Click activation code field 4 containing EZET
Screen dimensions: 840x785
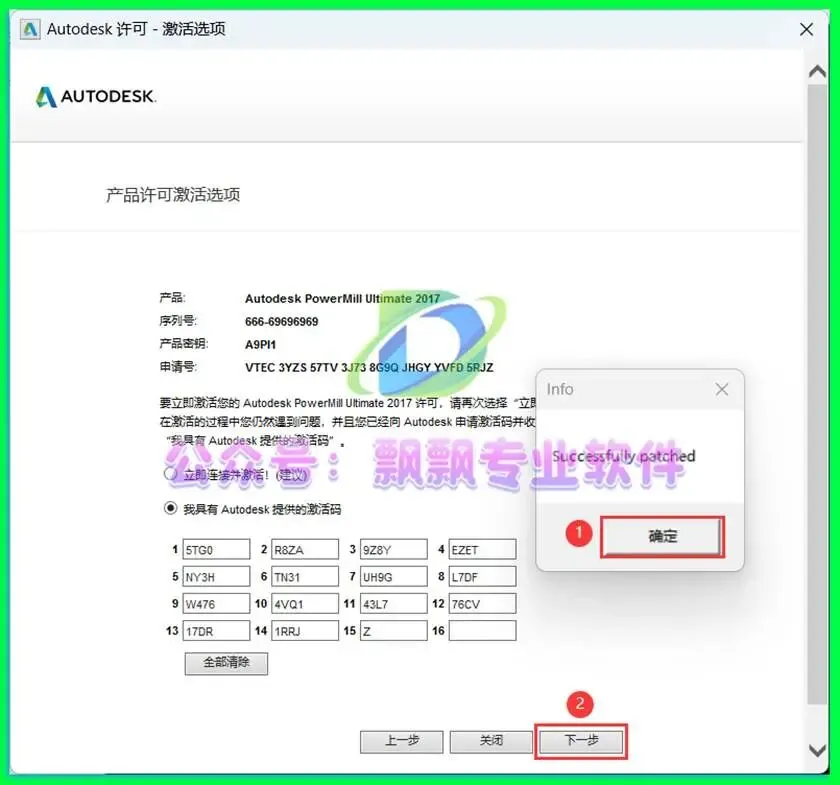point(482,549)
